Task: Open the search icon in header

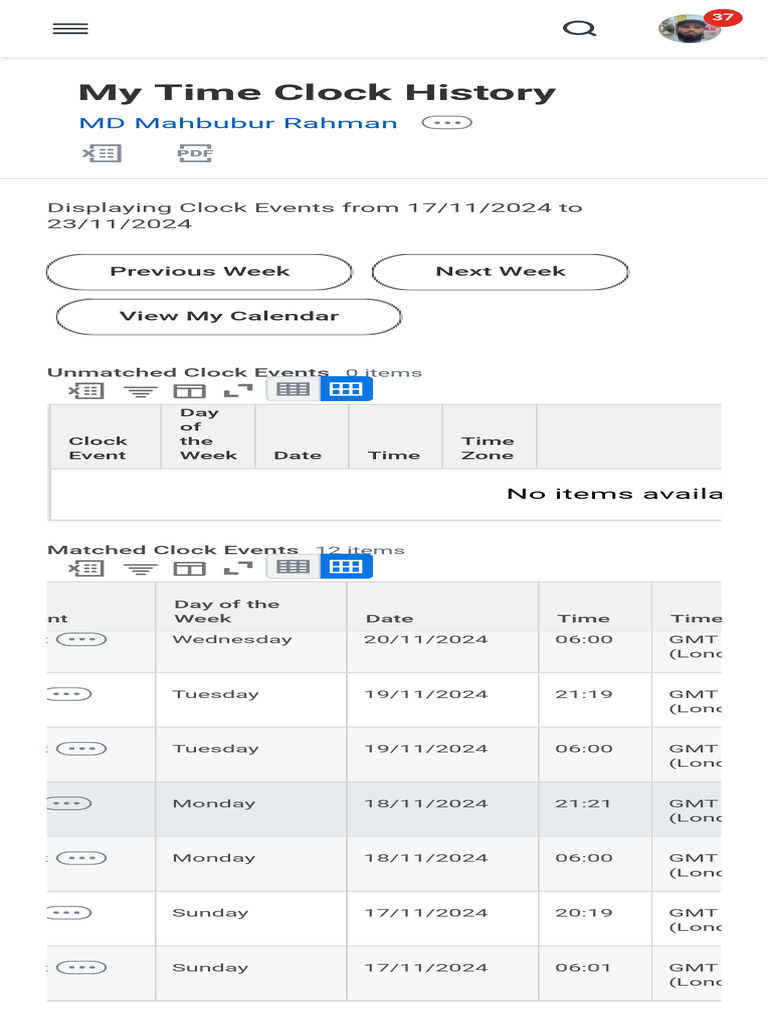Action: pos(579,29)
